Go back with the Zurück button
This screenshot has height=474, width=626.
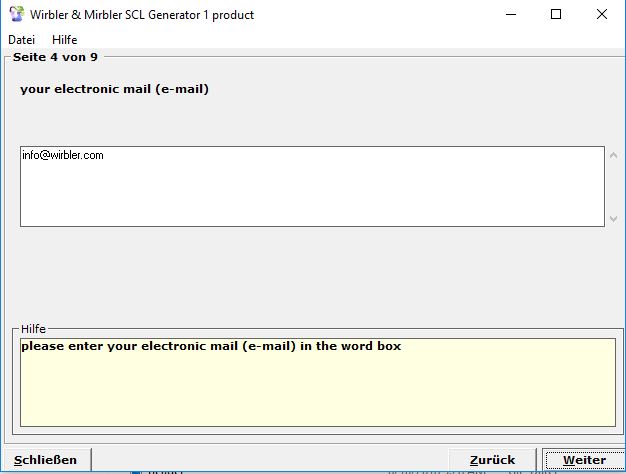click(493, 460)
